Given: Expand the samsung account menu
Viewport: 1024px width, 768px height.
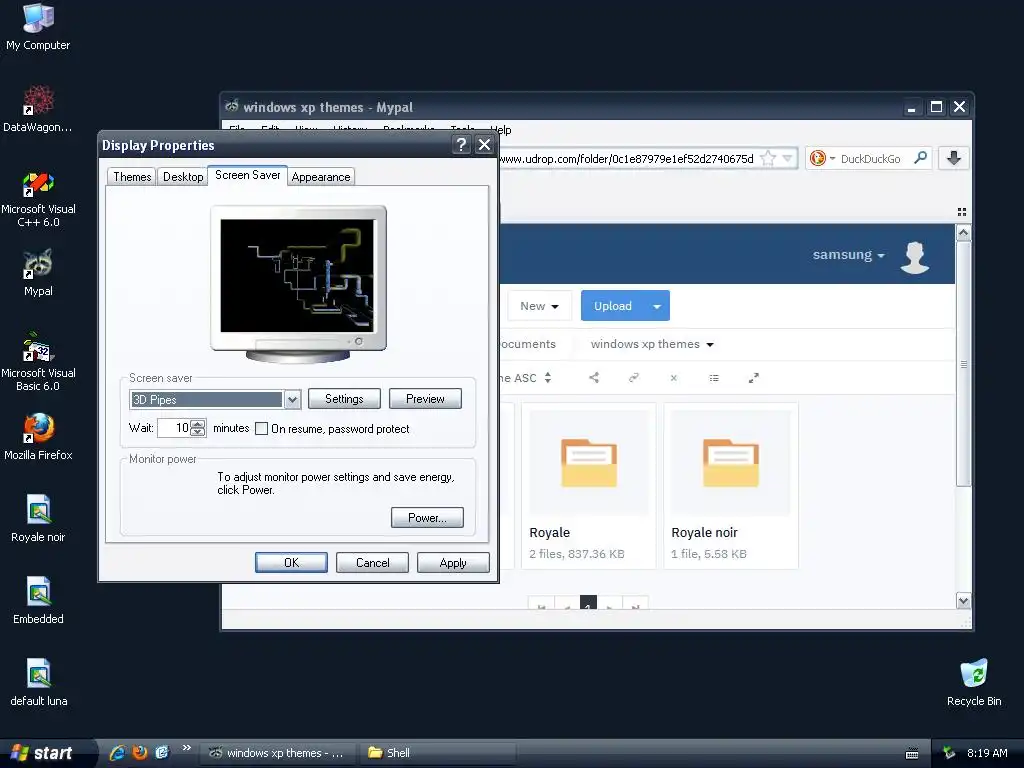Looking at the screenshot, I should coord(848,255).
